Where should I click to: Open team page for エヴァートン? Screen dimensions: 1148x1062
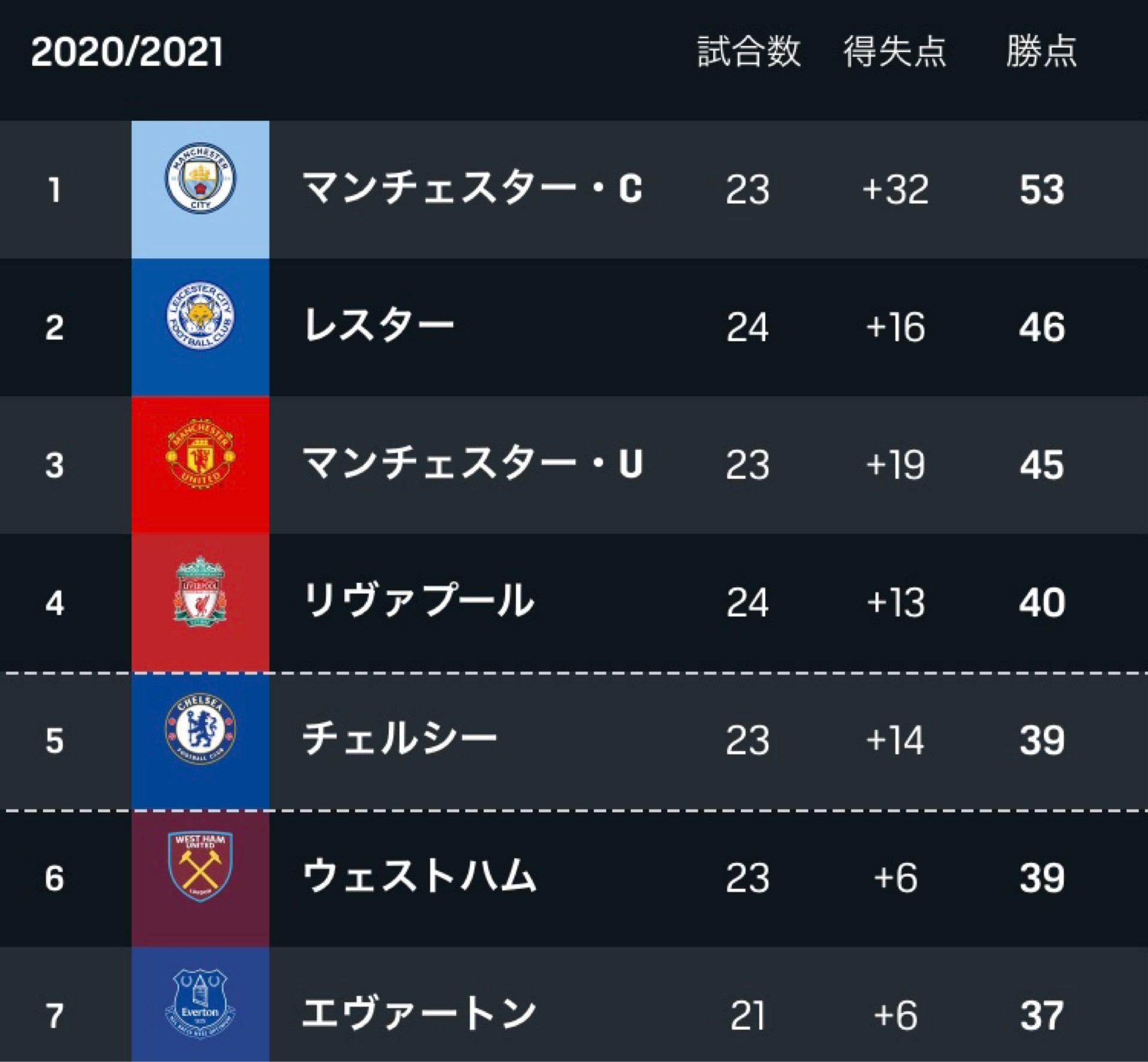click(x=419, y=1014)
